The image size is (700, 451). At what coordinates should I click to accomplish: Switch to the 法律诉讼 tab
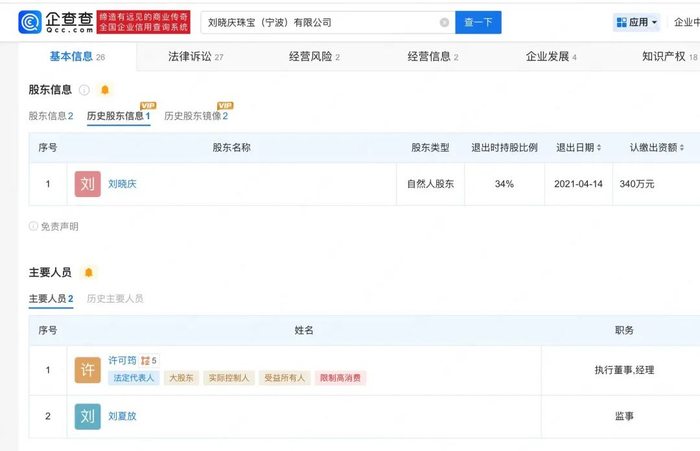point(195,57)
